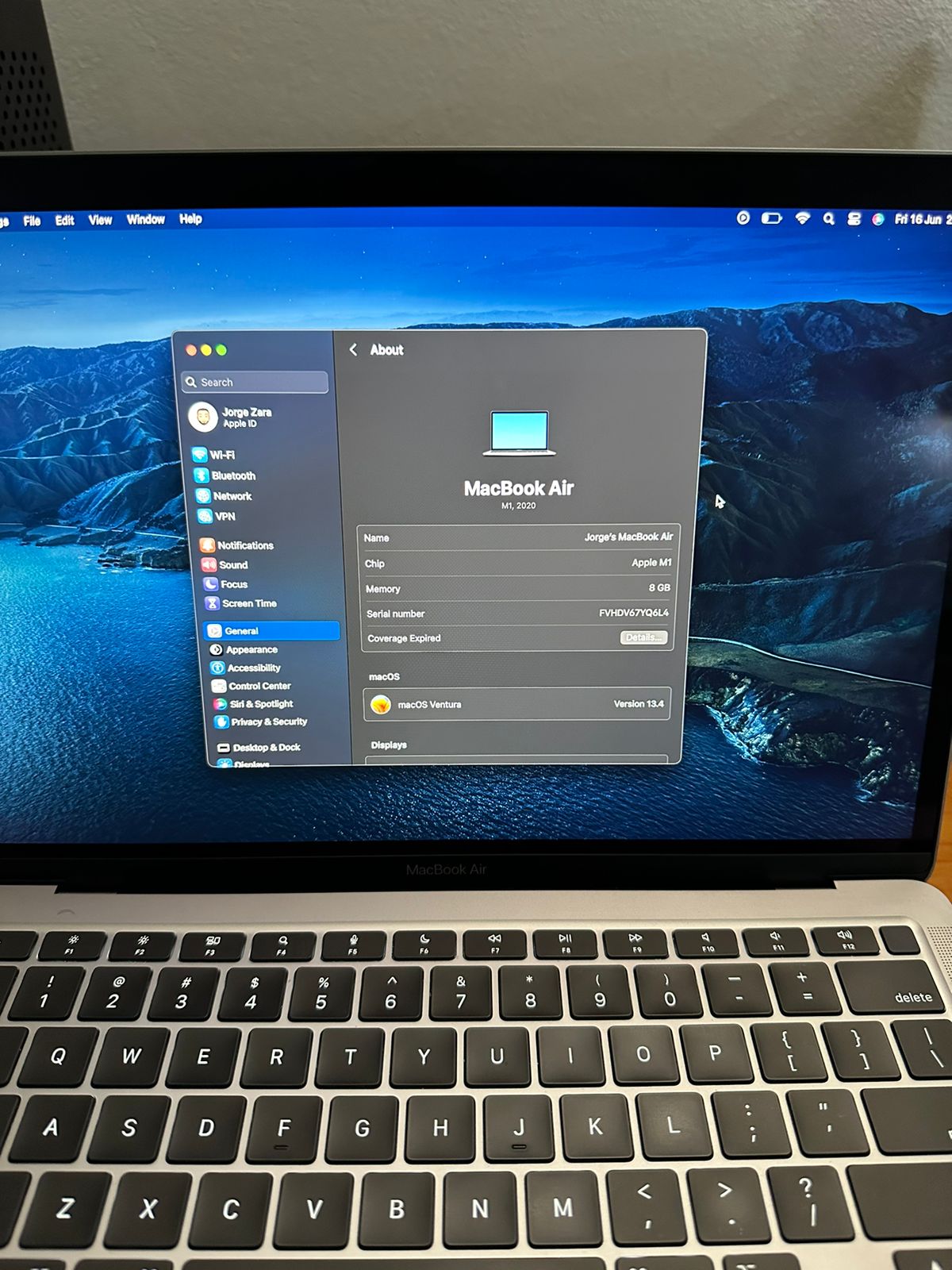Viewport: 952px width, 1270px height.
Task: Click the M1, 2020 model text
Action: click(518, 506)
